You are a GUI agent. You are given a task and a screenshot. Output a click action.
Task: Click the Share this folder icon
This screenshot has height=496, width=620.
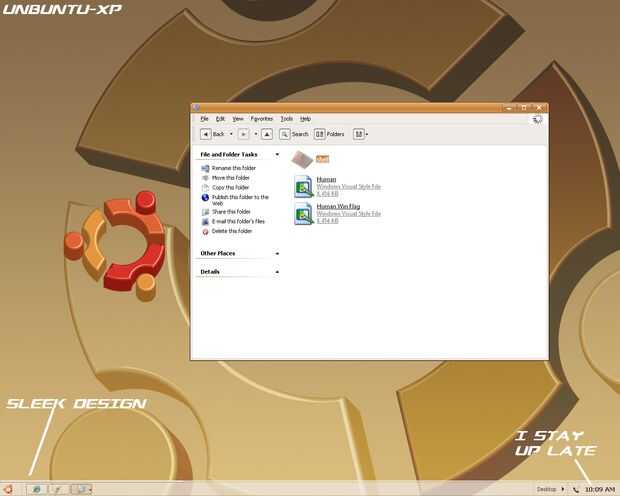[x=205, y=212]
